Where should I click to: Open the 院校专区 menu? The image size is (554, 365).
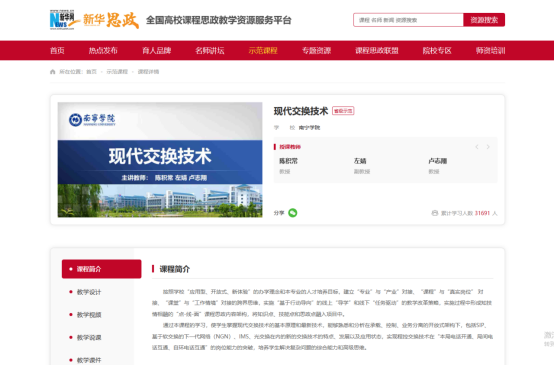[437, 51]
